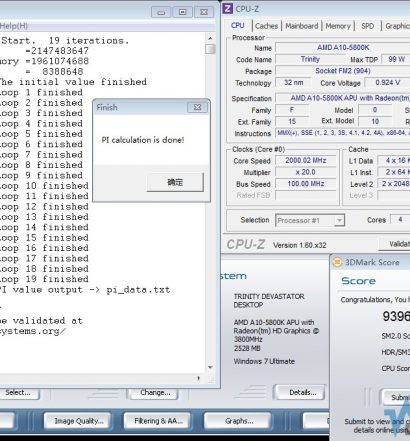Click the Package value Socket FM2 (904)
Image resolution: width=410 pixels, height=441 pixels.
[x=343, y=71]
